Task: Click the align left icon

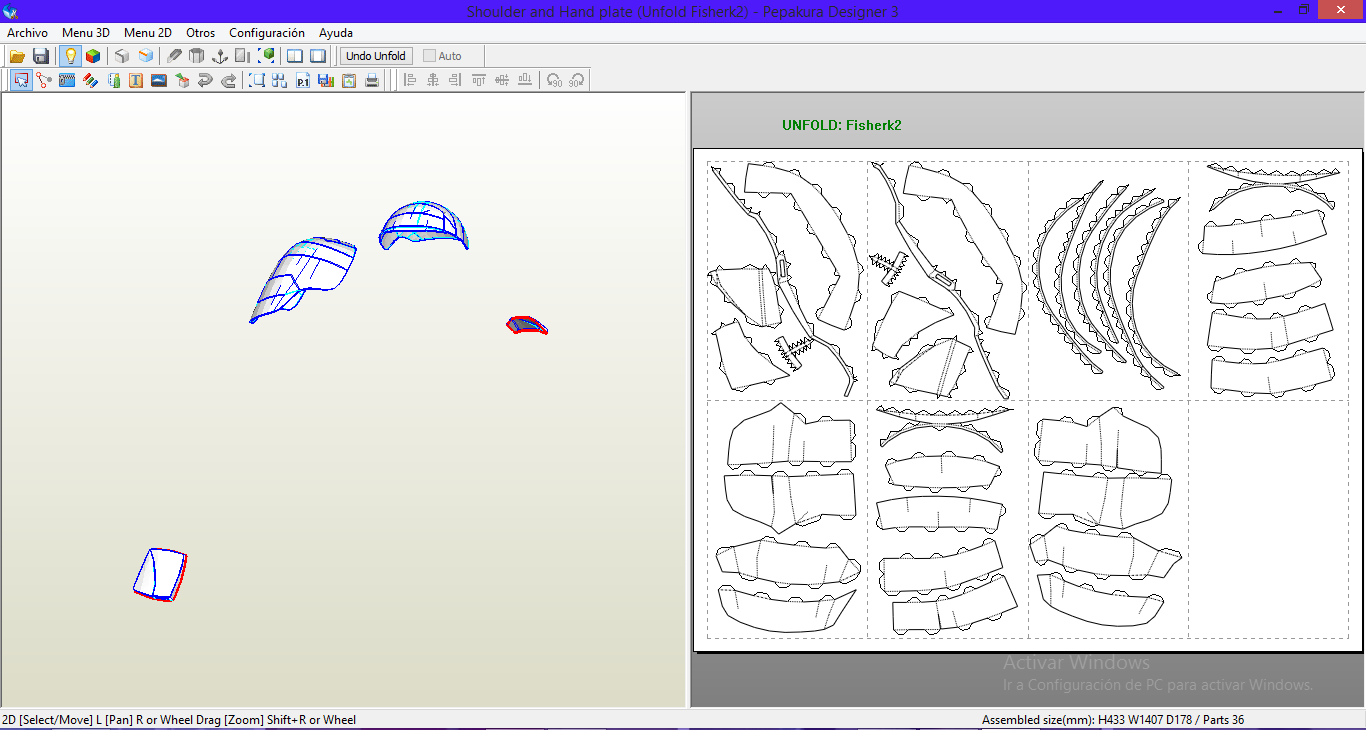Action: tap(410, 80)
